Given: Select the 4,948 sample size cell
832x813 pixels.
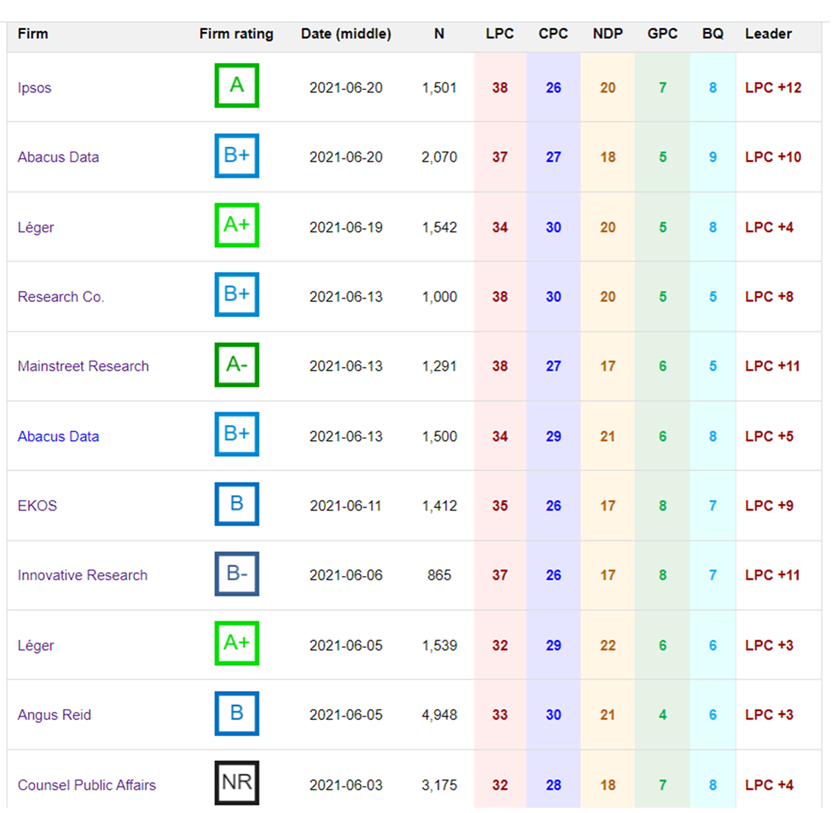Looking at the screenshot, I should coord(439,715).
